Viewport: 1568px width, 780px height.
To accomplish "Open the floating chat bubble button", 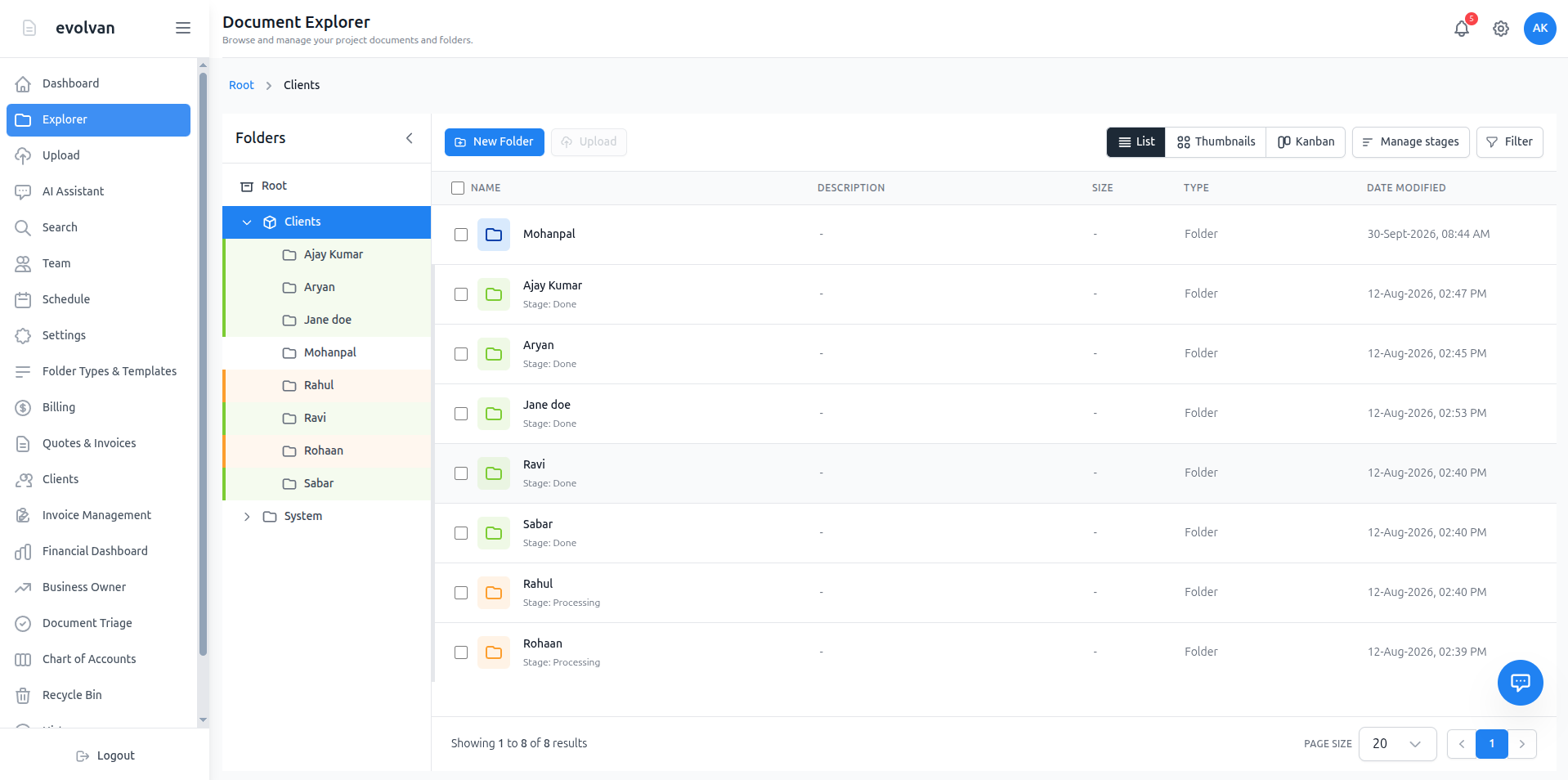I will (x=1521, y=683).
